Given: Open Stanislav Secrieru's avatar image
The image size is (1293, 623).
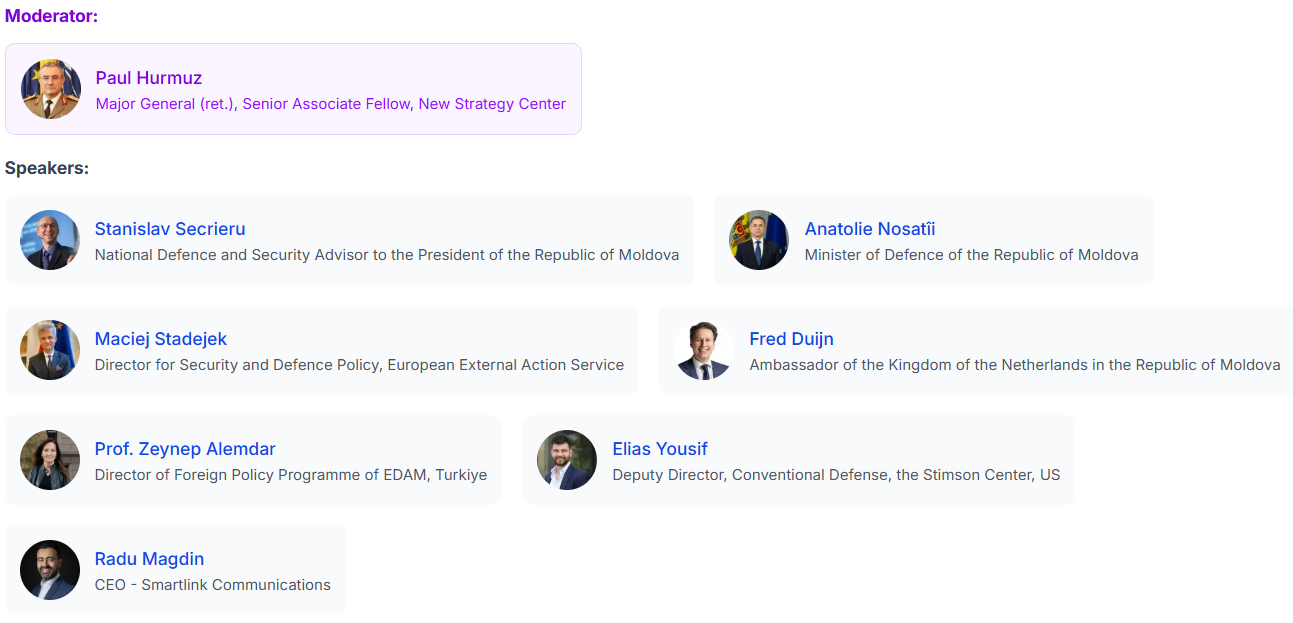Looking at the screenshot, I should [50, 240].
